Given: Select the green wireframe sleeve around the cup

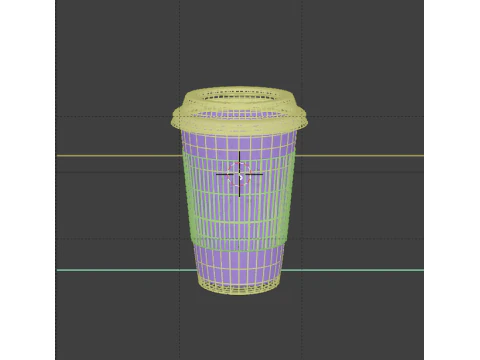Looking at the screenshot, I should tap(239, 200).
